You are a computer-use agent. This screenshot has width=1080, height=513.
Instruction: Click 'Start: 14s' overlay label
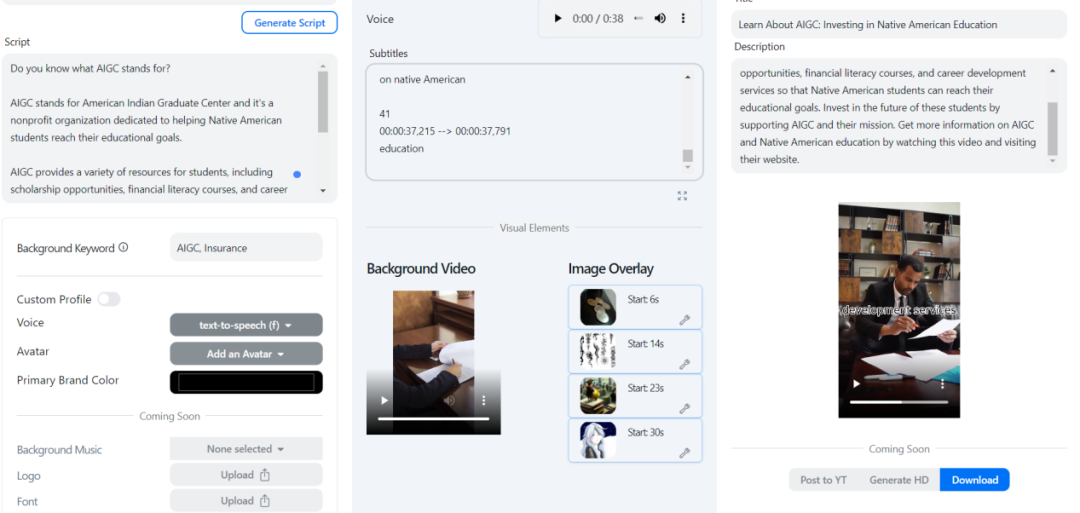coord(646,344)
